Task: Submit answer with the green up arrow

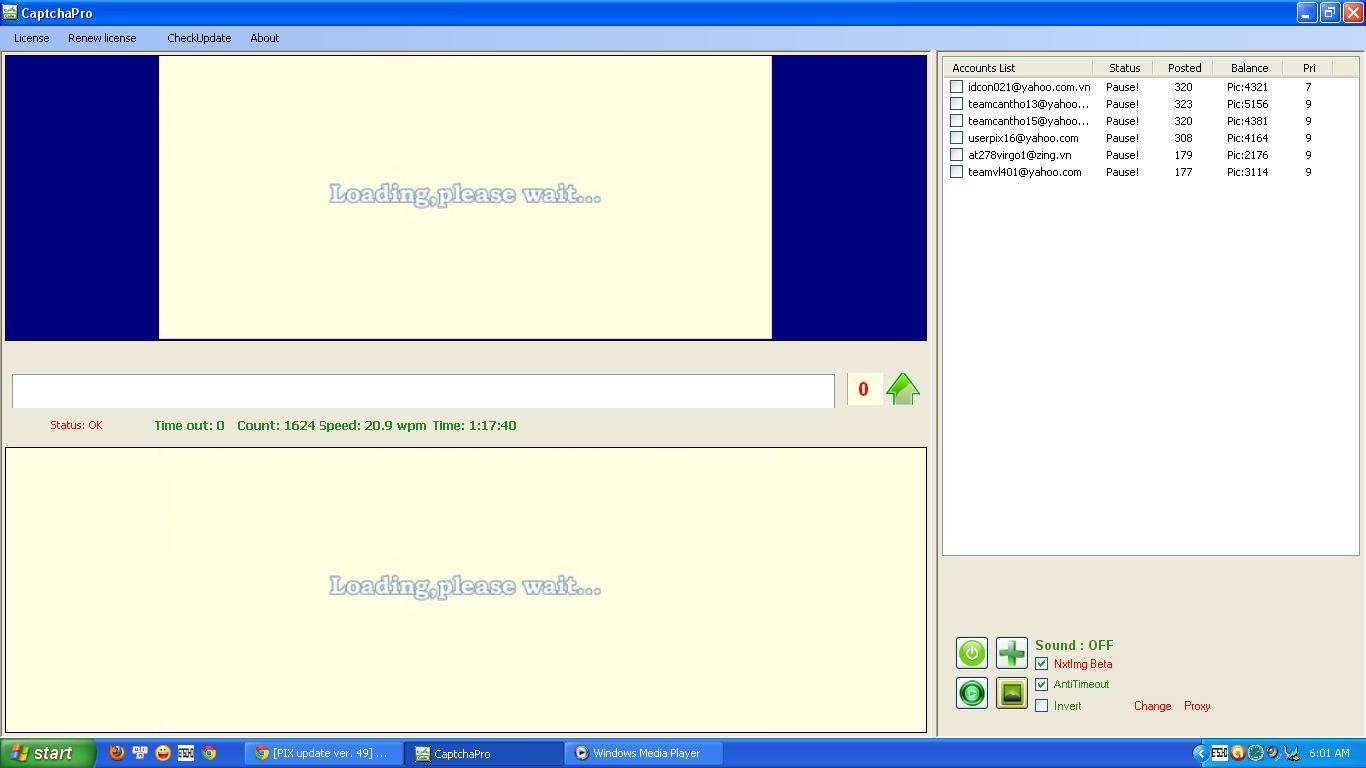Action: [x=903, y=389]
